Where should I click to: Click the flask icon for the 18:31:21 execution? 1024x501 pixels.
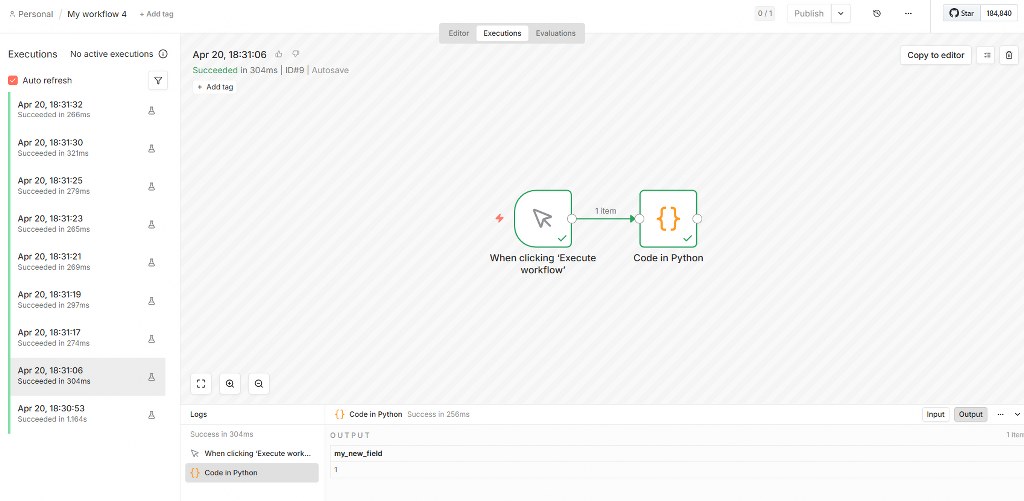coord(152,263)
